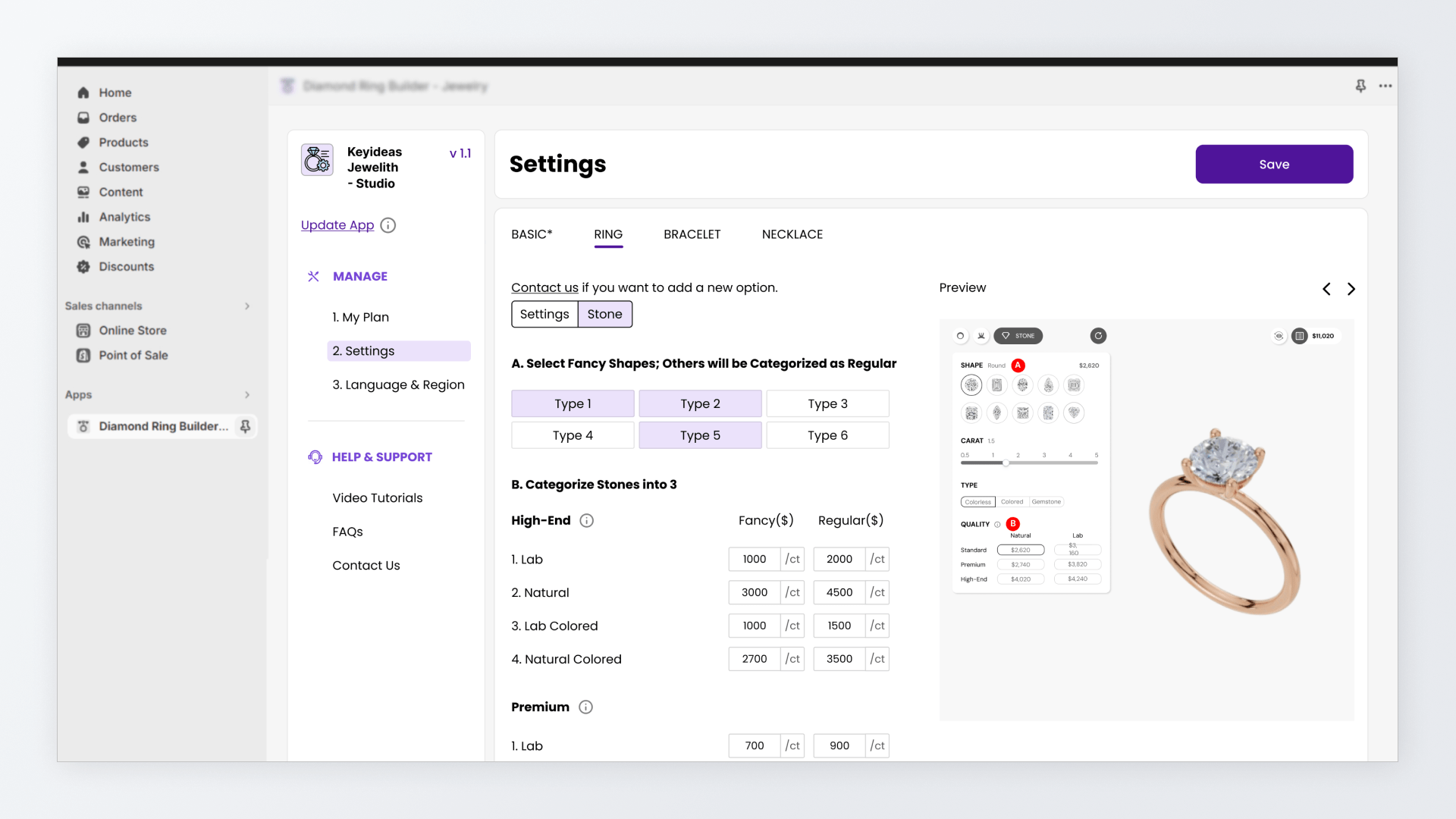Switch to the NECKLACE tab
1456x819 pixels.
(792, 235)
